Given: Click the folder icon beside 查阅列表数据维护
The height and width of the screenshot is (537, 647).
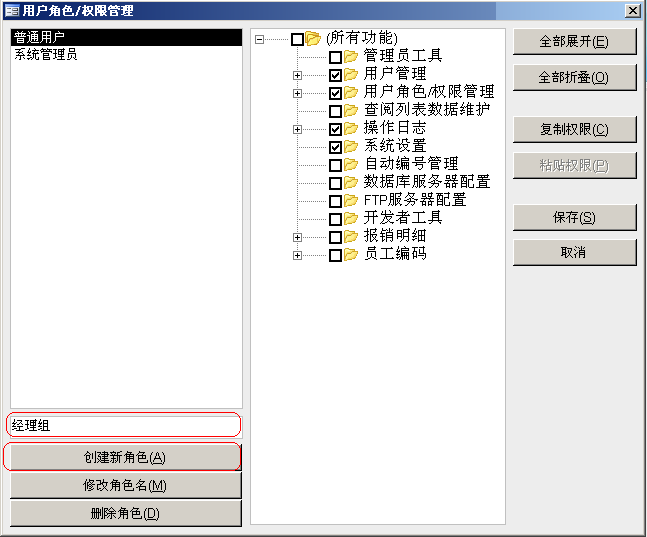Looking at the screenshot, I should point(351,111).
